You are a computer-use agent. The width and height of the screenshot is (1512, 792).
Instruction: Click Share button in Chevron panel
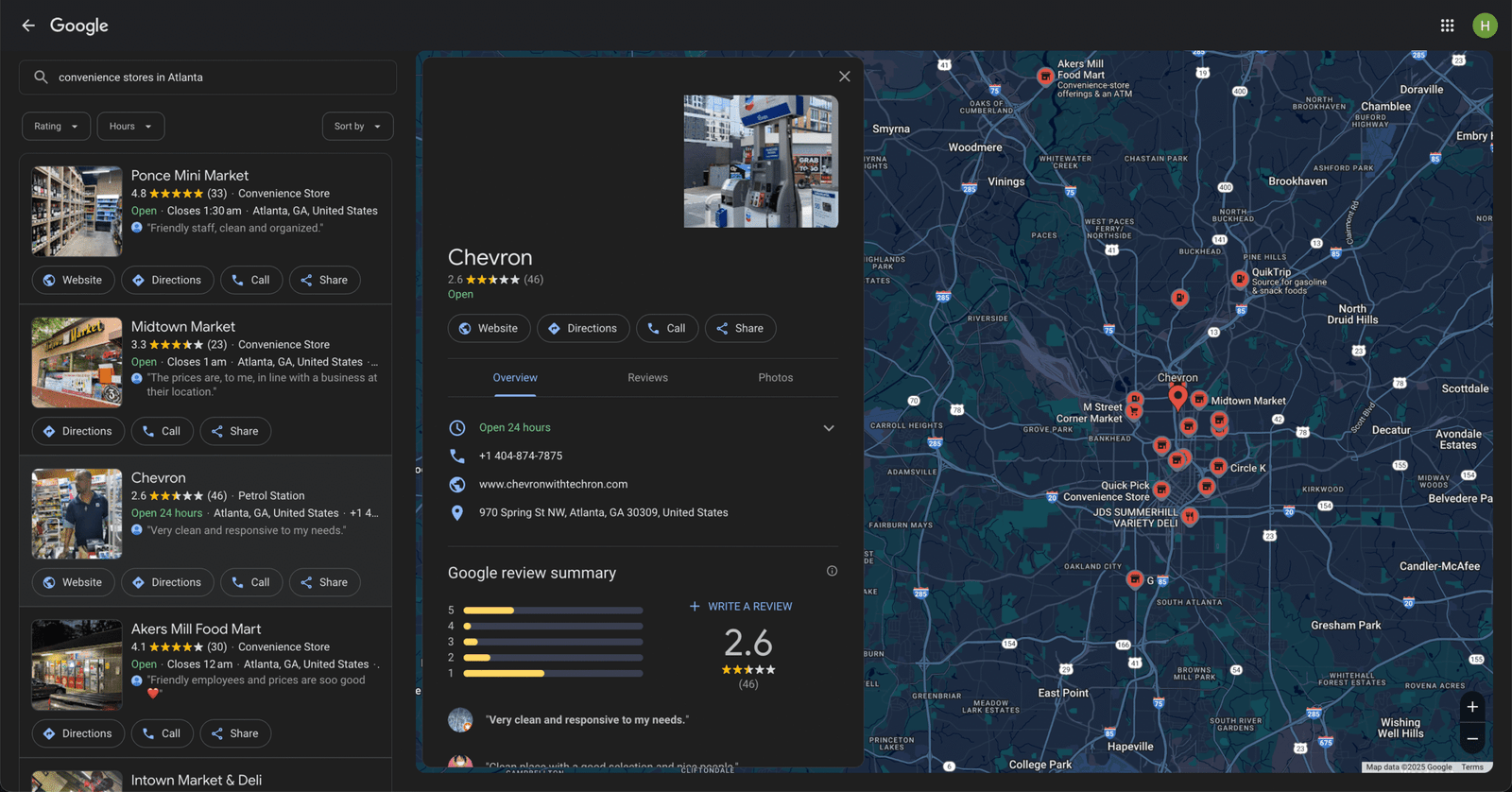pos(740,329)
